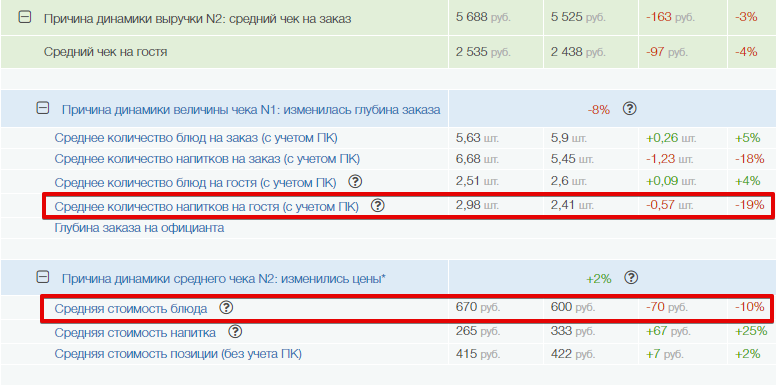Open 'Среднее количество блюд на гостя' link
The image size is (780, 385).
(x=195, y=183)
